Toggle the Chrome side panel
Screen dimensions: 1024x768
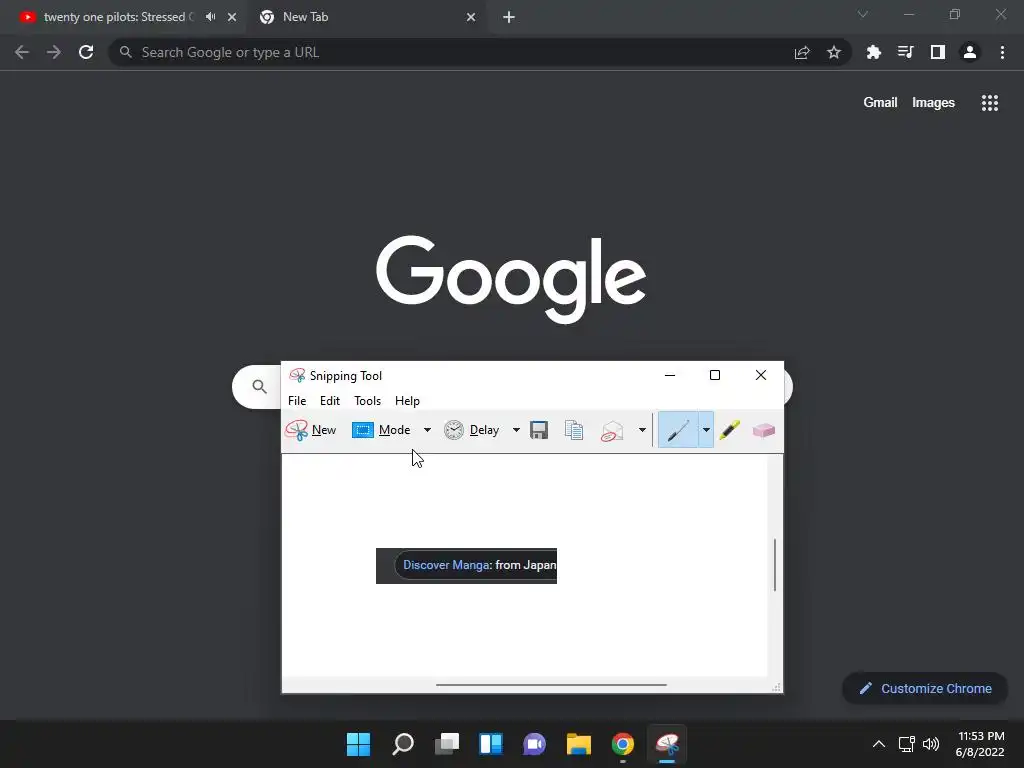tap(938, 52)
